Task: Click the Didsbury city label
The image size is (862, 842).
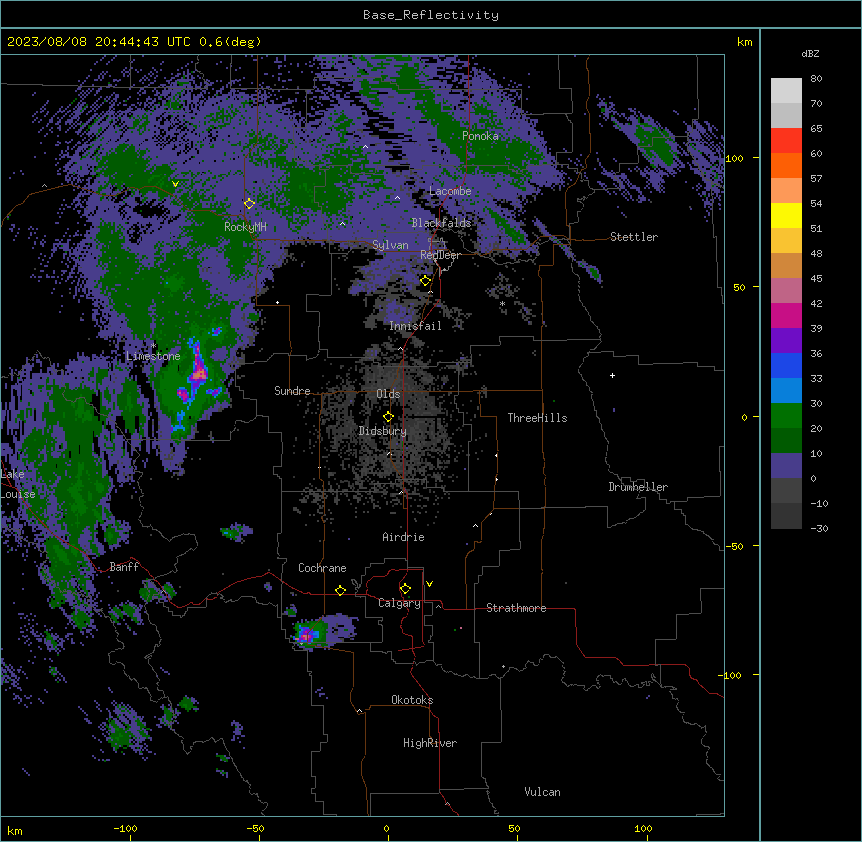Action: (x=383, y=431)
